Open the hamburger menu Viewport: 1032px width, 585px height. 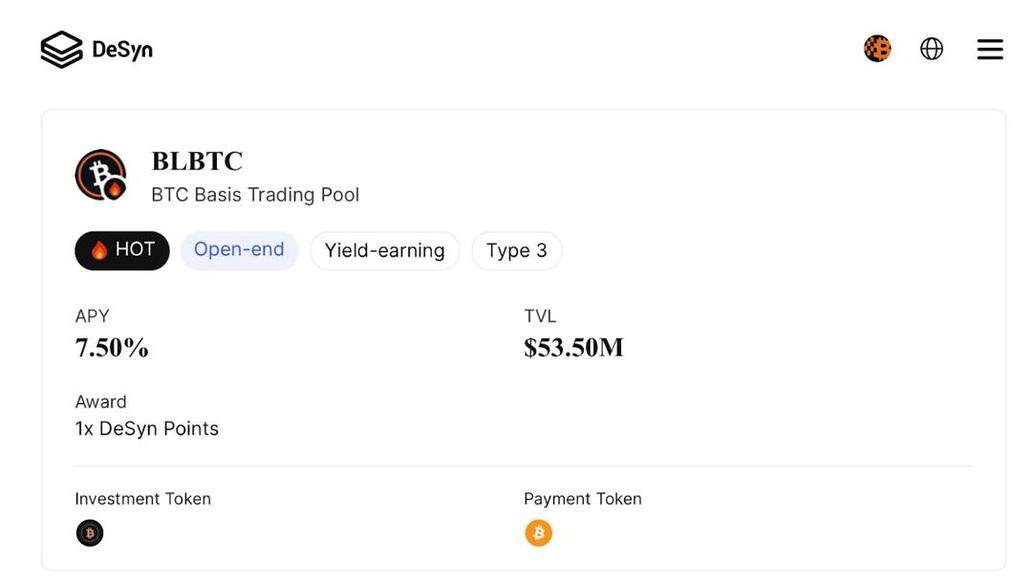coord(990,49)
